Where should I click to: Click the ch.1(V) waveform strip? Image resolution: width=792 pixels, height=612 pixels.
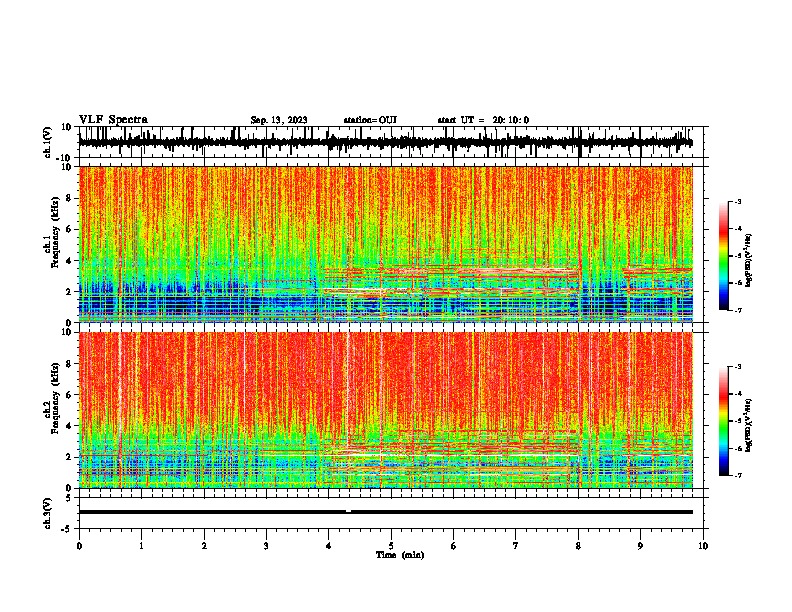click(391, 142)
